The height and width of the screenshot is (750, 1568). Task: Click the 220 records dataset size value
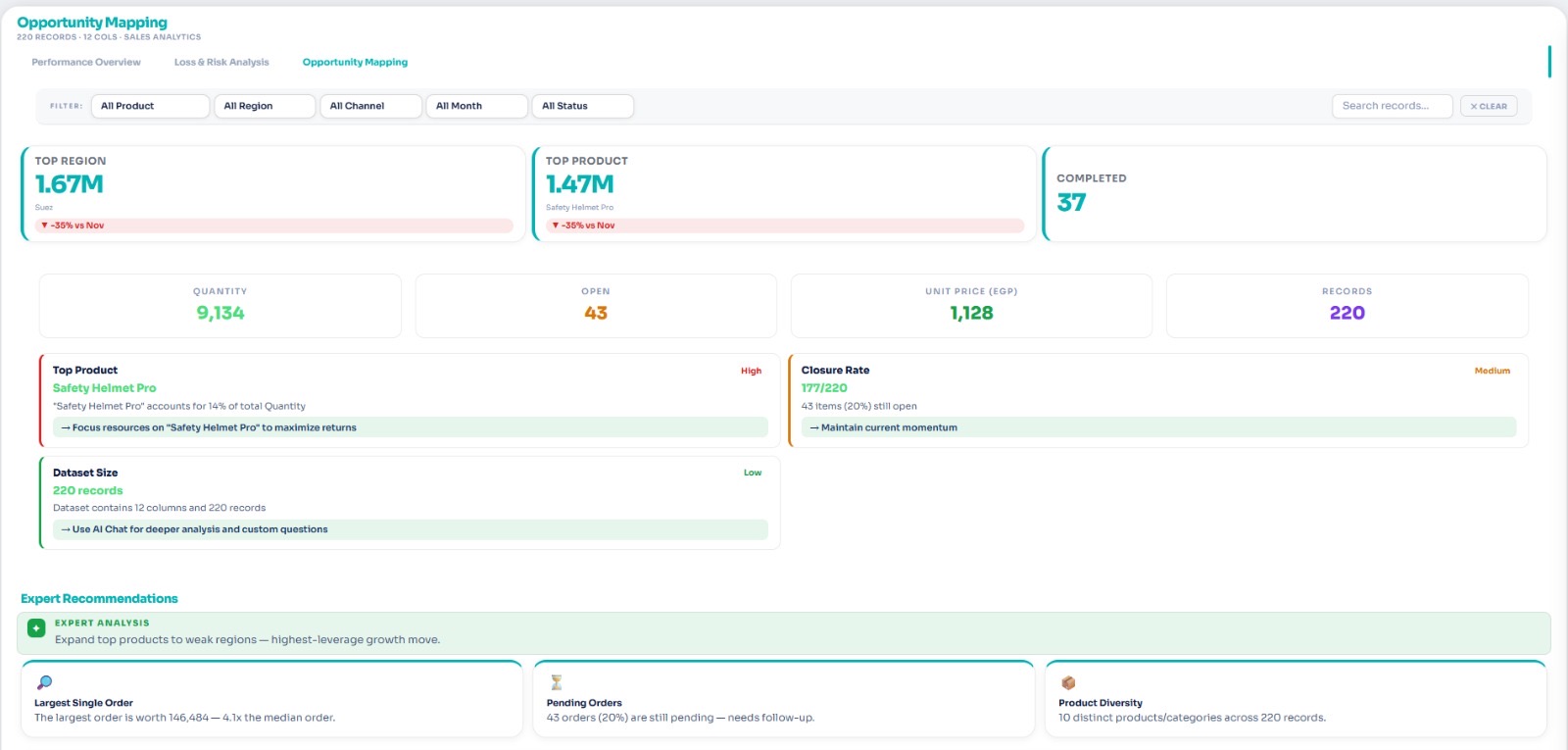pos(87,490)
